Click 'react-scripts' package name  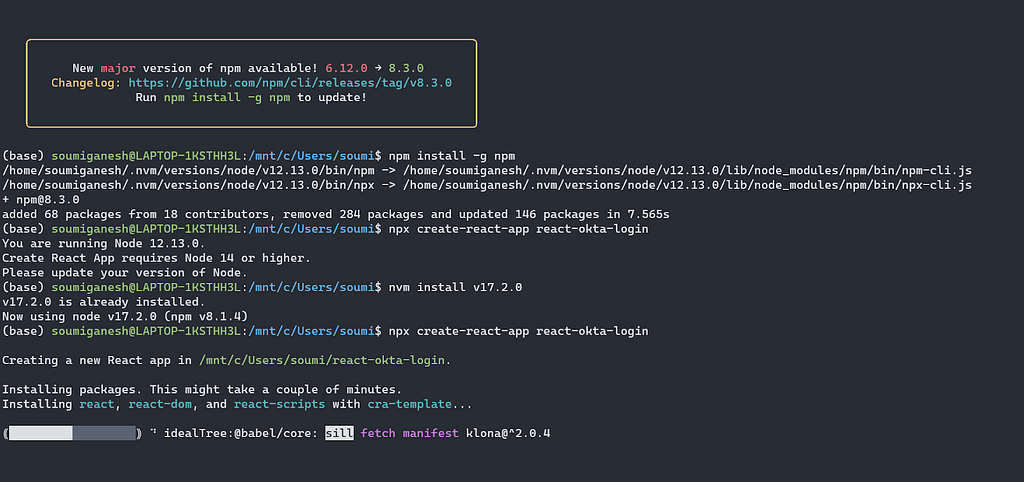coord(280,404)
